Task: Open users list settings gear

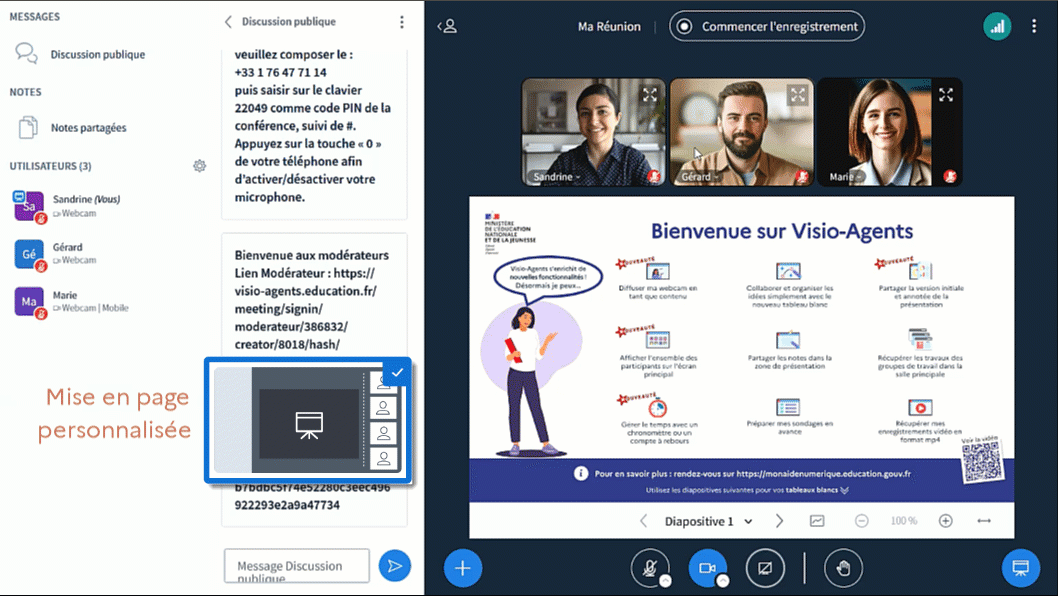Action: pyautogui.click(x=199, y=166)
